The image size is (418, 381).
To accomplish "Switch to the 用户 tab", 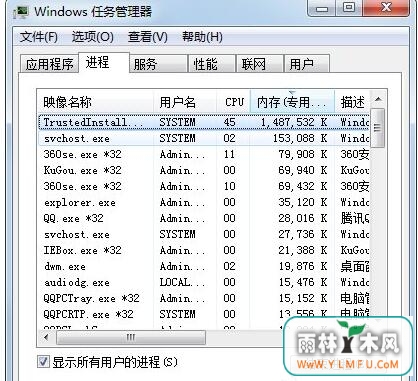I will coord(307,64).
